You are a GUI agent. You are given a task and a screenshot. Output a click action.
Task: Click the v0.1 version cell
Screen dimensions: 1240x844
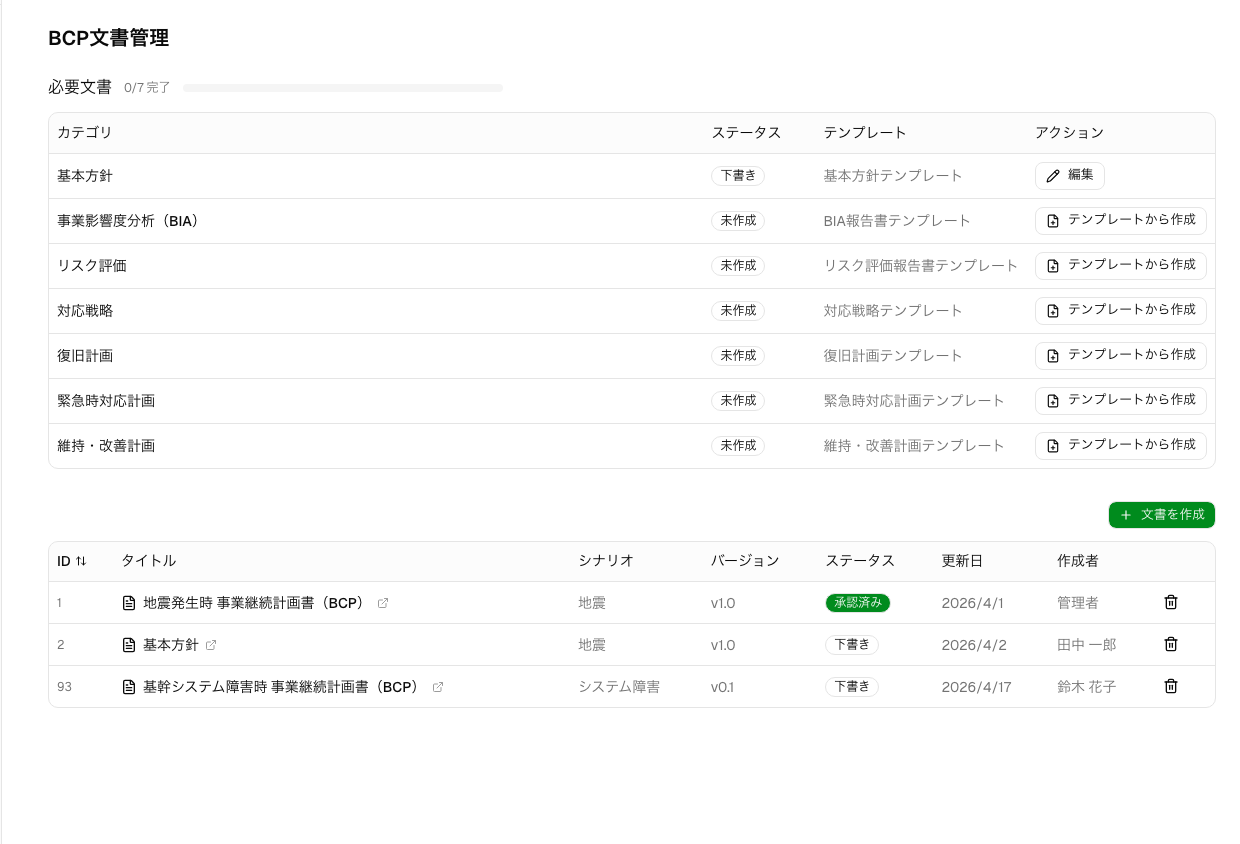[721, 687]
